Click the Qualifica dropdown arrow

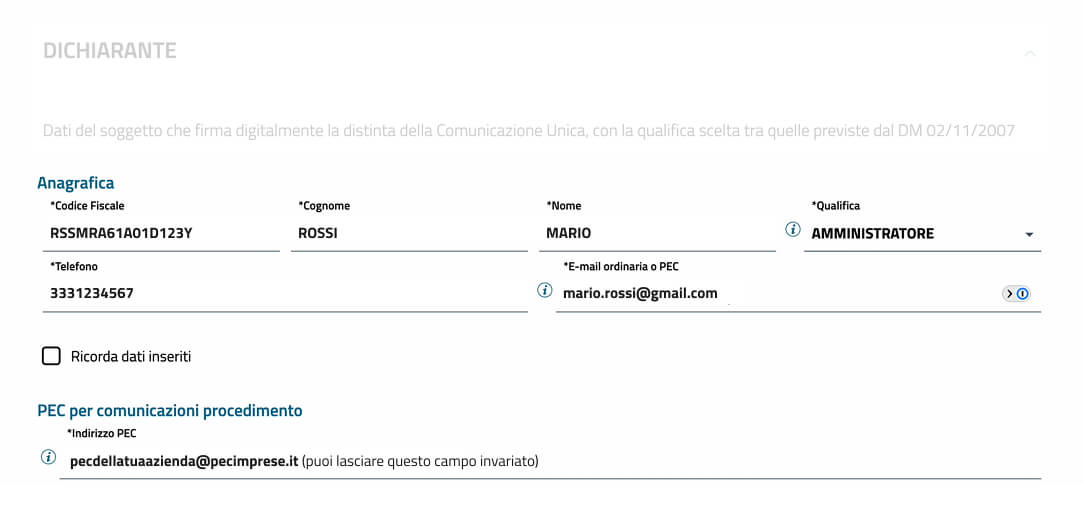pos(1029,235)
